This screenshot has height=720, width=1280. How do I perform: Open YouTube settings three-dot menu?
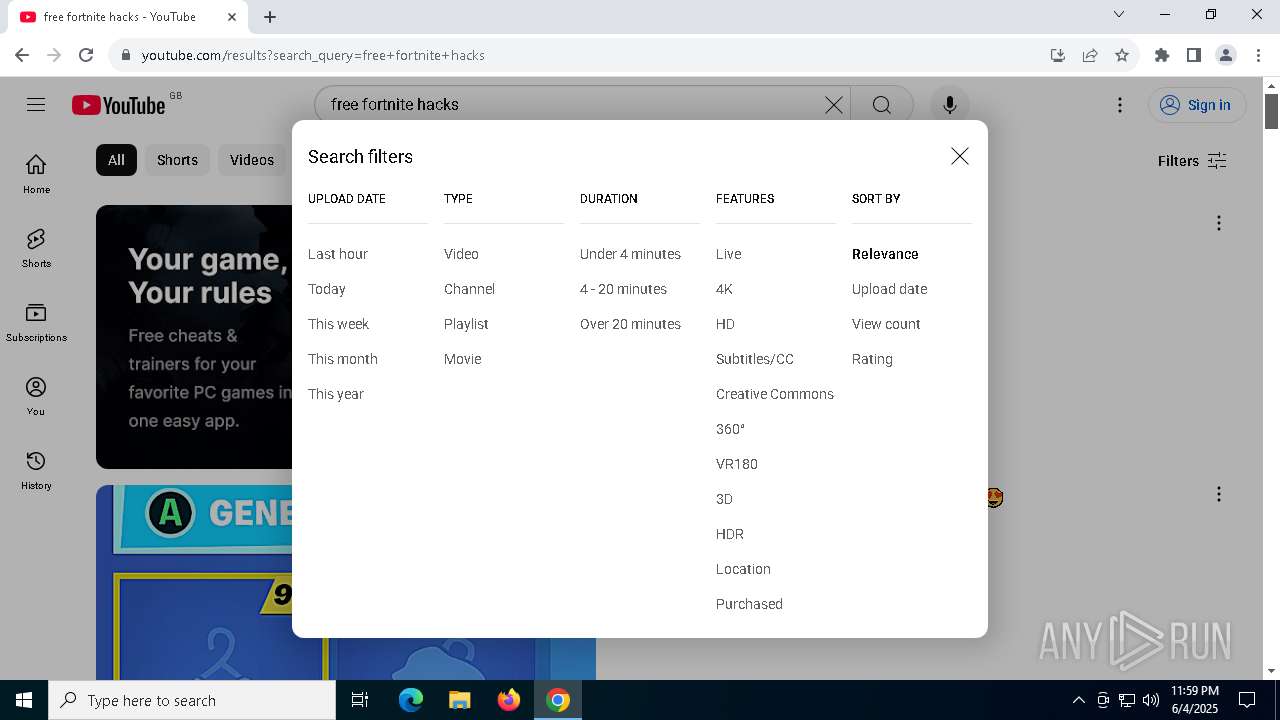[x=1120, y=105]
